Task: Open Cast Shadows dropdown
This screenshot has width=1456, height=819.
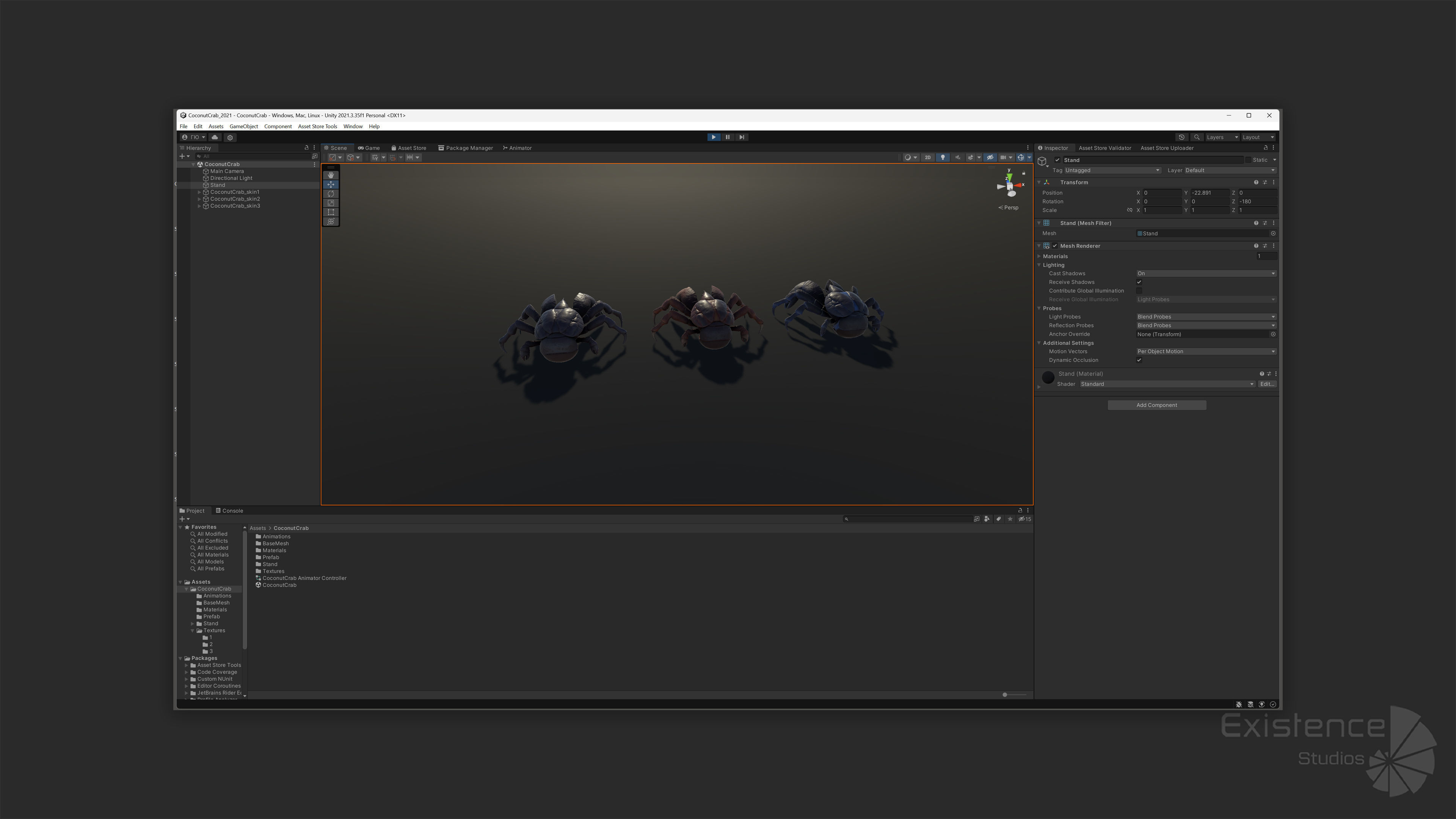Action: point(1206,273)
